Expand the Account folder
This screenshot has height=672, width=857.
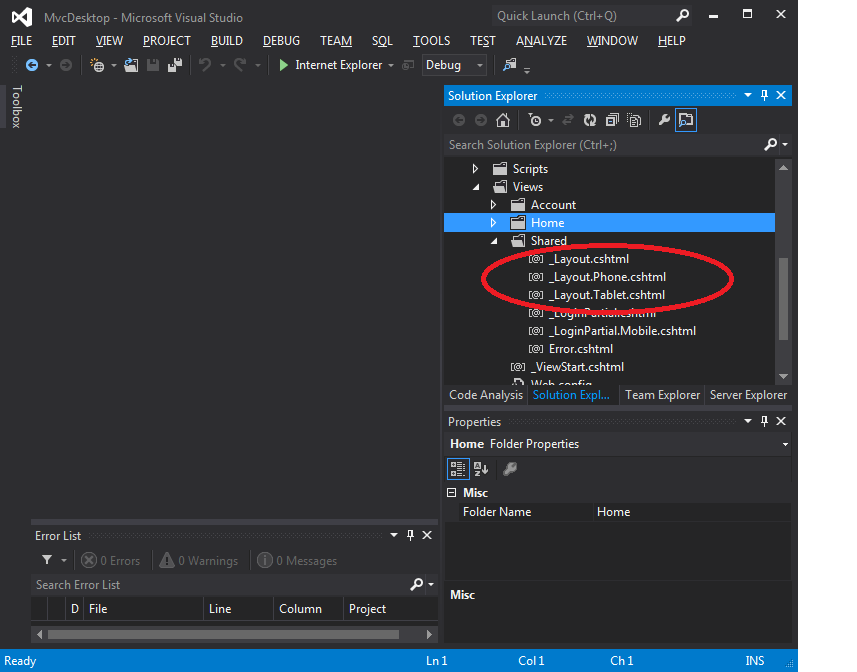[494, 205]
